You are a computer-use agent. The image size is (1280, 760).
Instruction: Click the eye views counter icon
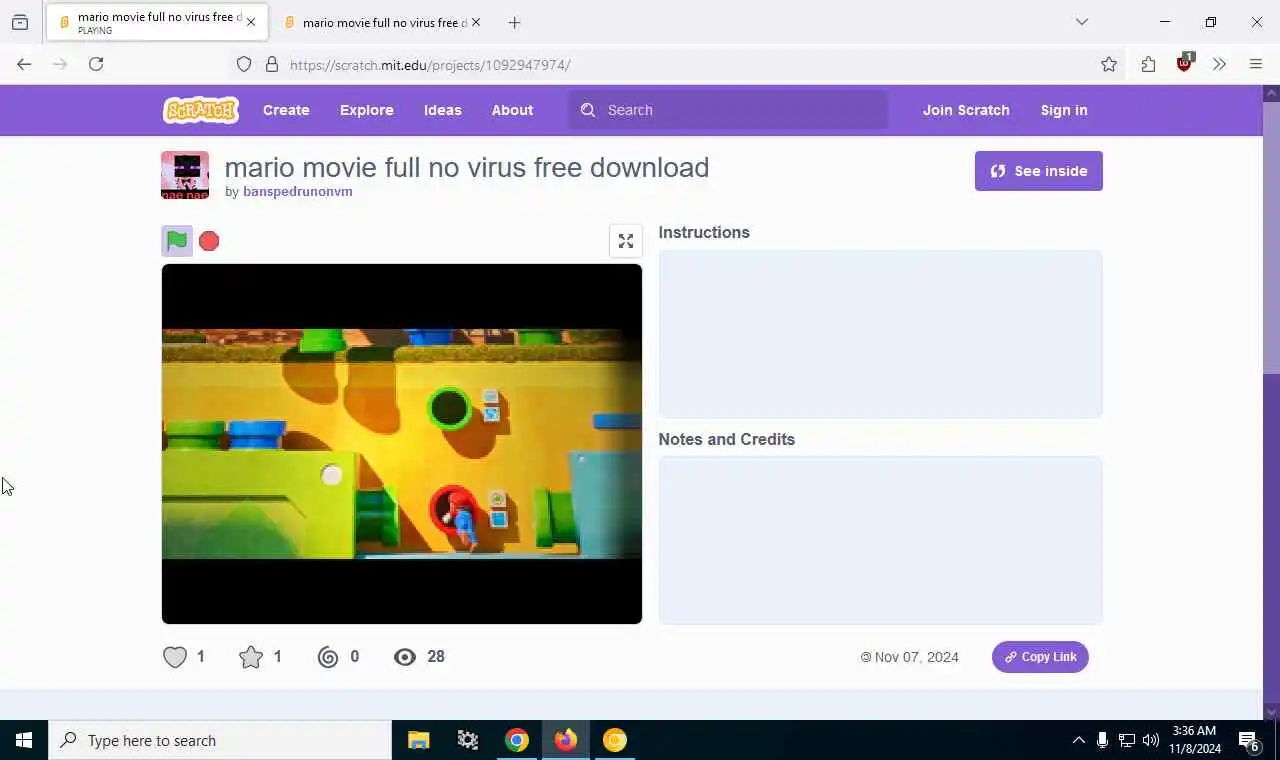pos(405,657)
